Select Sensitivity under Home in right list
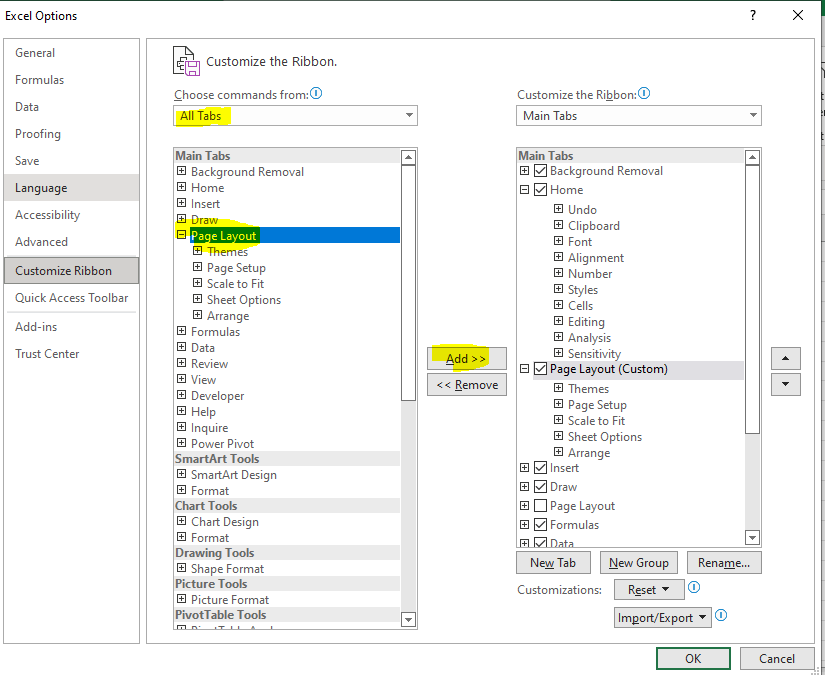This screenshot has width=825, height=675. pos(595,354)
